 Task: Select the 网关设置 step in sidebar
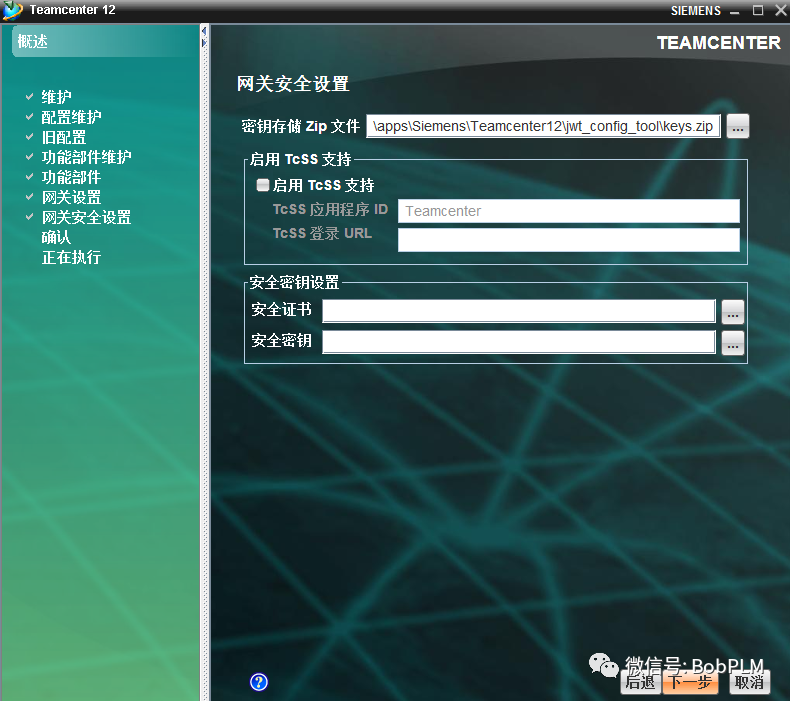(x=71, y=197)
